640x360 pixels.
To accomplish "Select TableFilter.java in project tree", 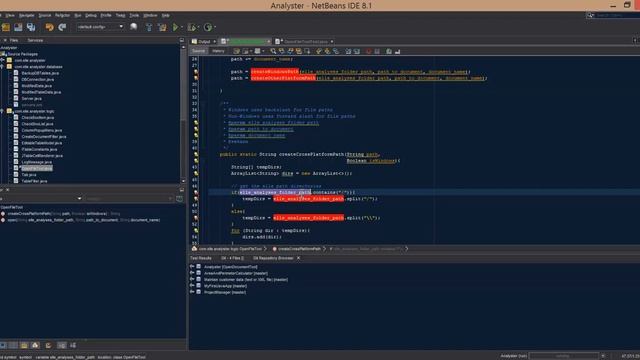I will [x=34, y=181].
